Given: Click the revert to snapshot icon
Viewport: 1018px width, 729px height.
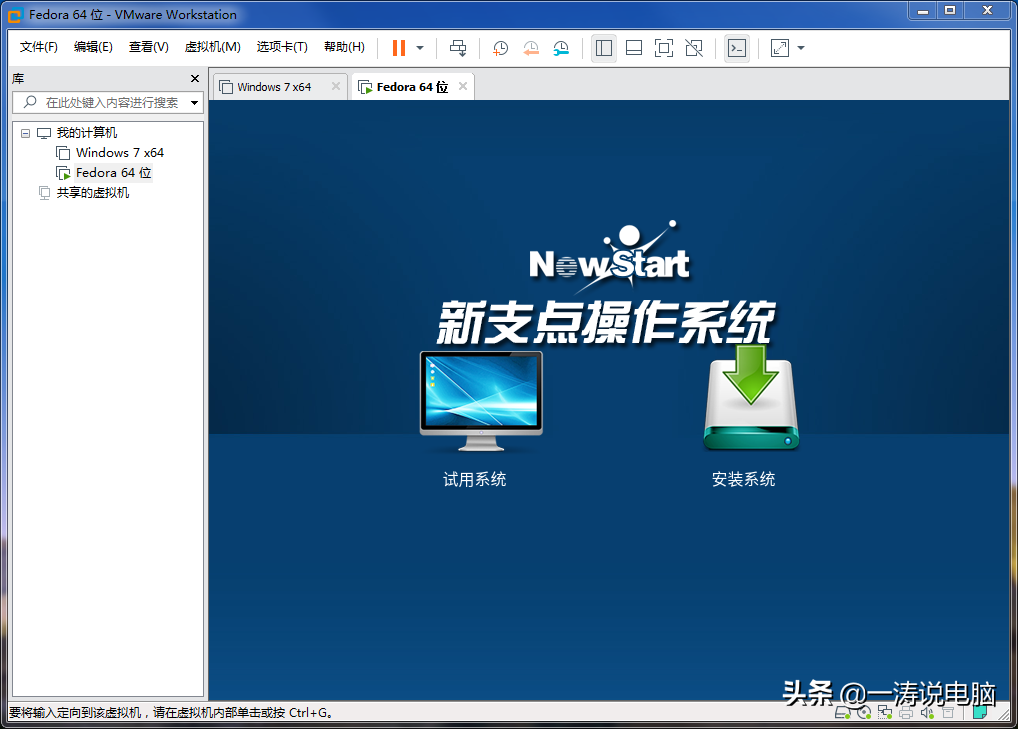Looking at the screenshot, I should (x=530, y=48).
